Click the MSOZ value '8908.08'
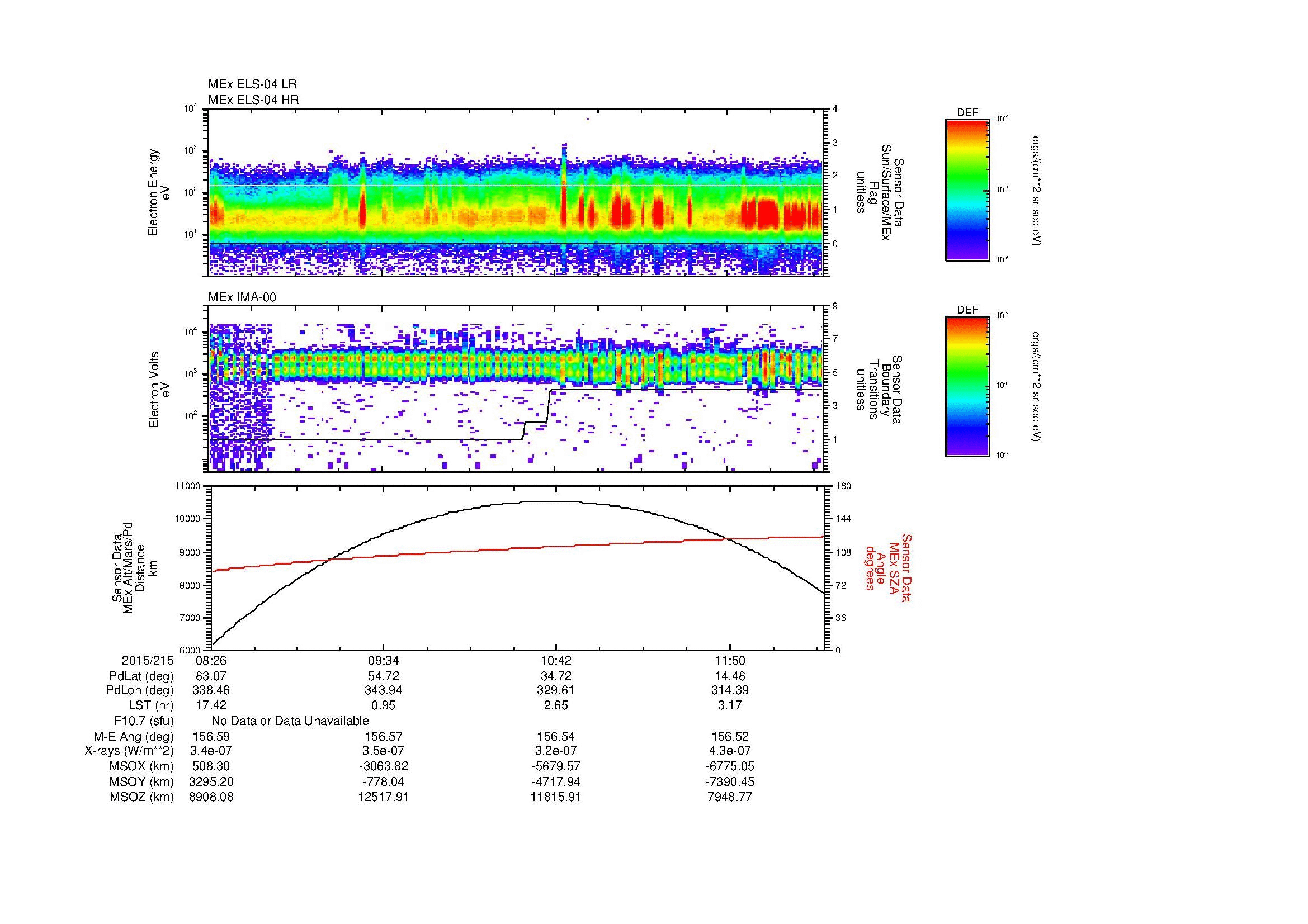Image resolution: width=1308 pixels, height=924 pixels. click(211, 797)
